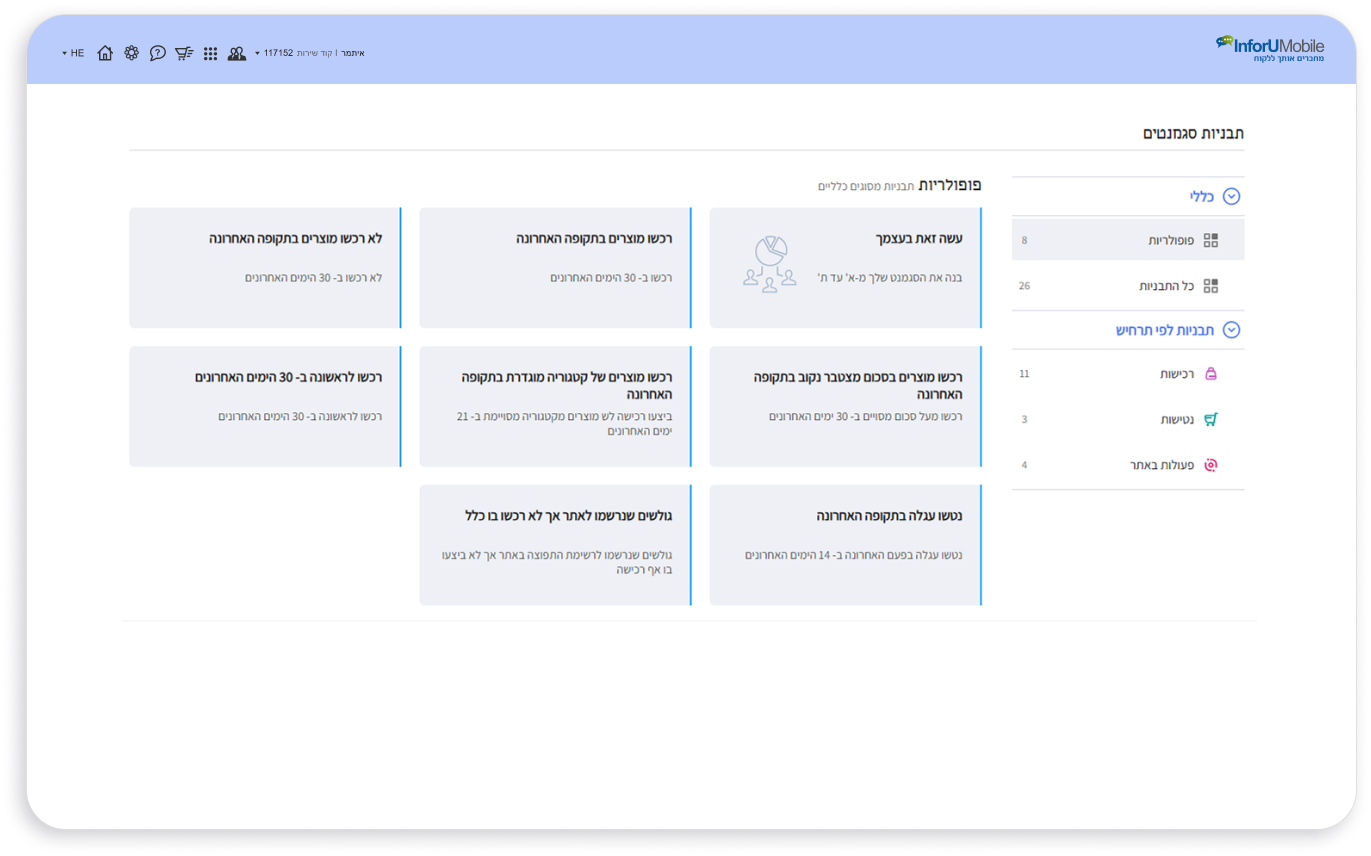1371x856 pixels.
Task: Open the HE language dropdown
Action: [72, 53]
